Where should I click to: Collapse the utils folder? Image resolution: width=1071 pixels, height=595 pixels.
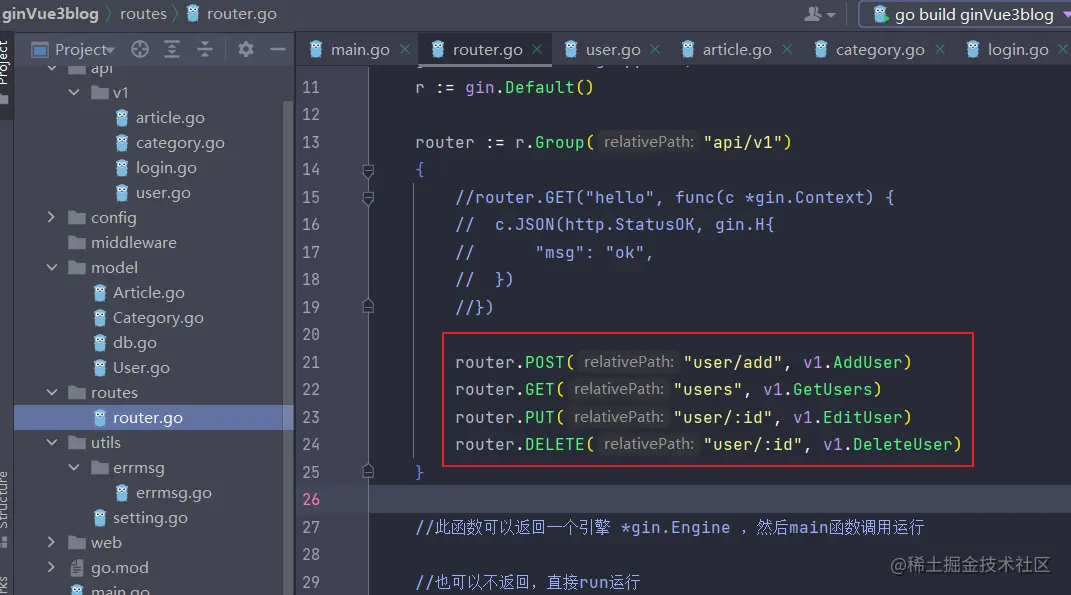coord(51,442)
